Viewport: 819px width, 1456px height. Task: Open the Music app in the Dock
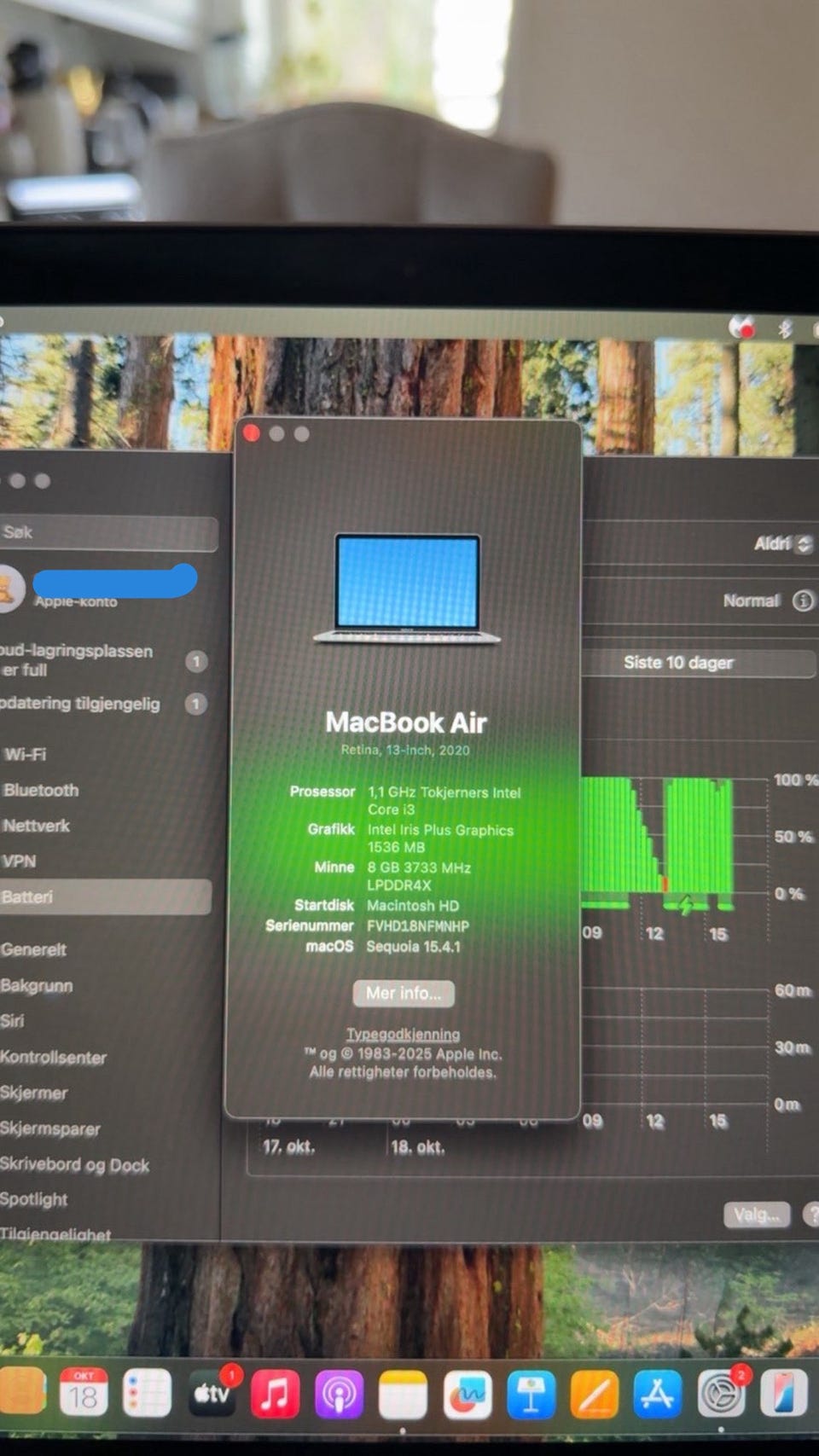(x=275, y=1394)
